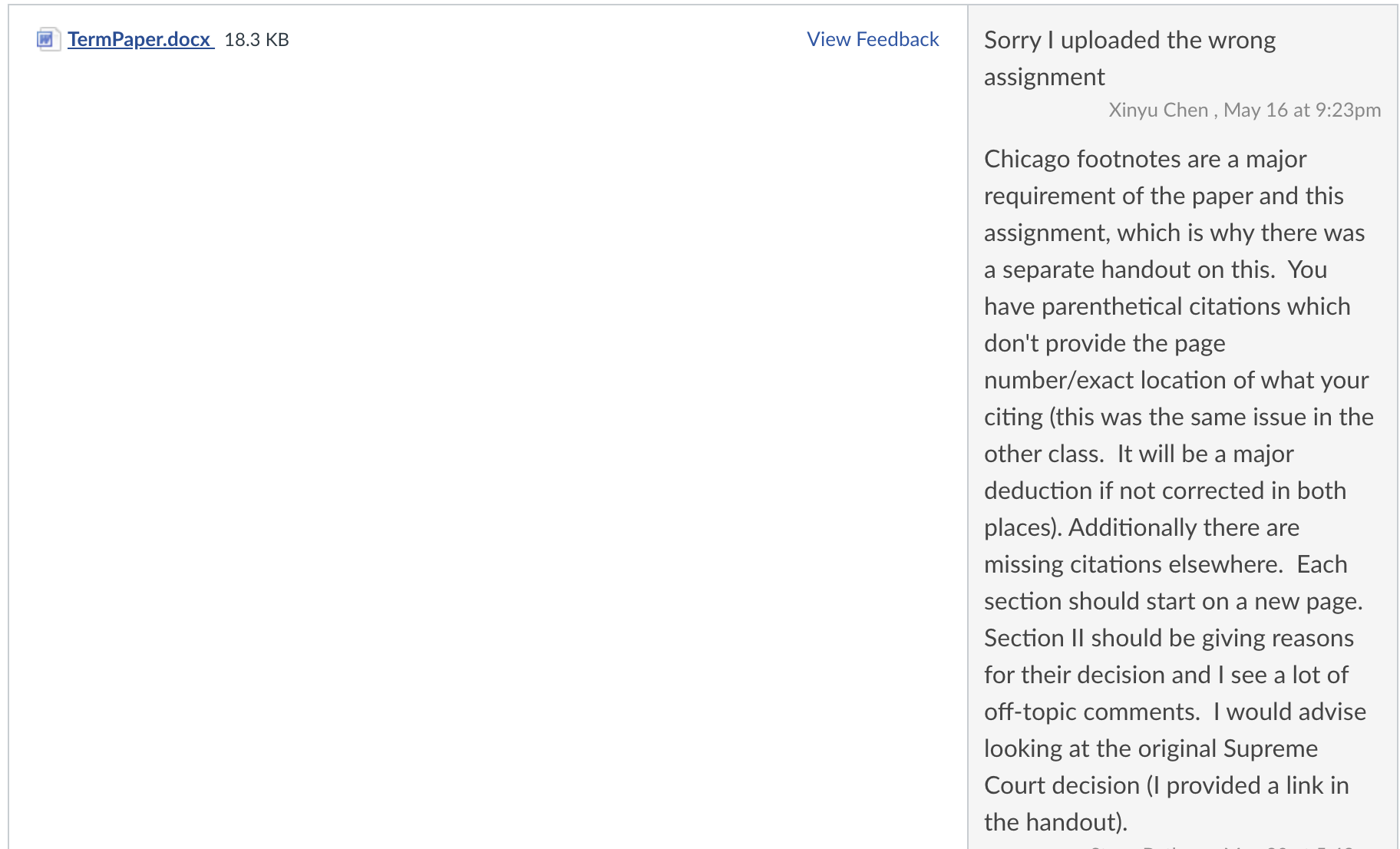Click the 'looking at the original Supreme' line

pyautogui.click(x=1151, y=748)
